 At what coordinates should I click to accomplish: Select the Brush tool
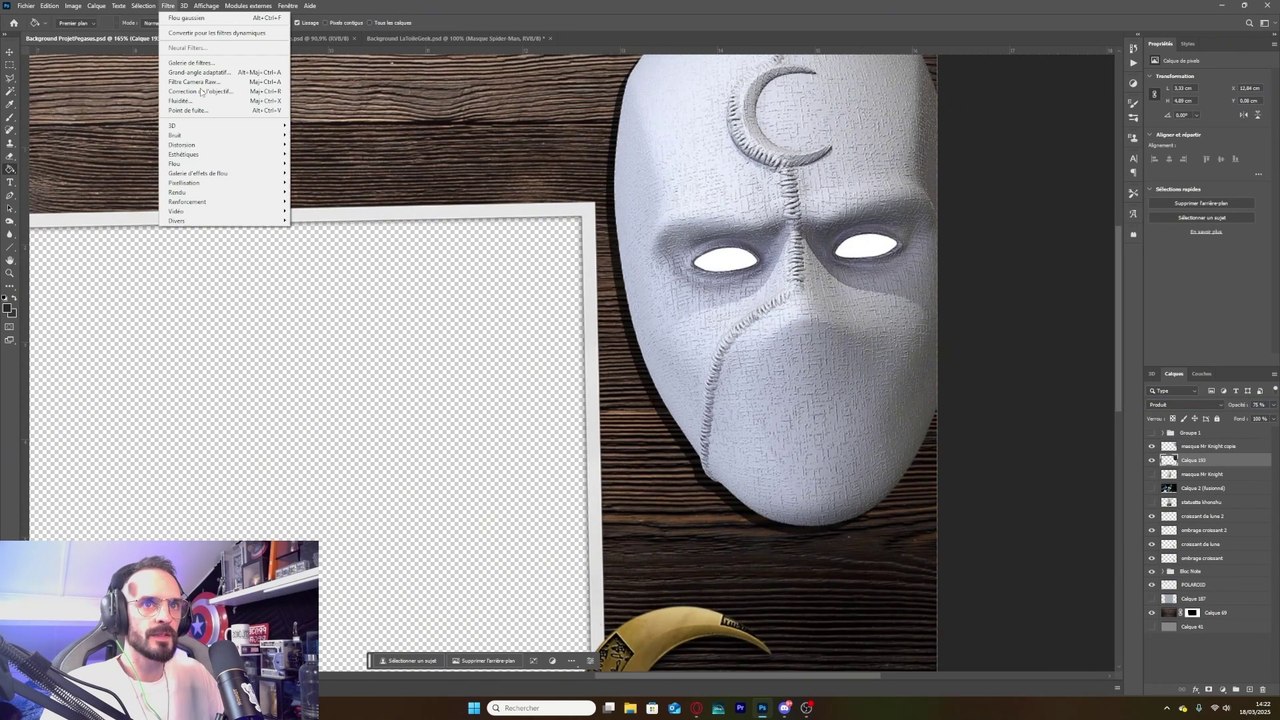(x=9, y=119)
